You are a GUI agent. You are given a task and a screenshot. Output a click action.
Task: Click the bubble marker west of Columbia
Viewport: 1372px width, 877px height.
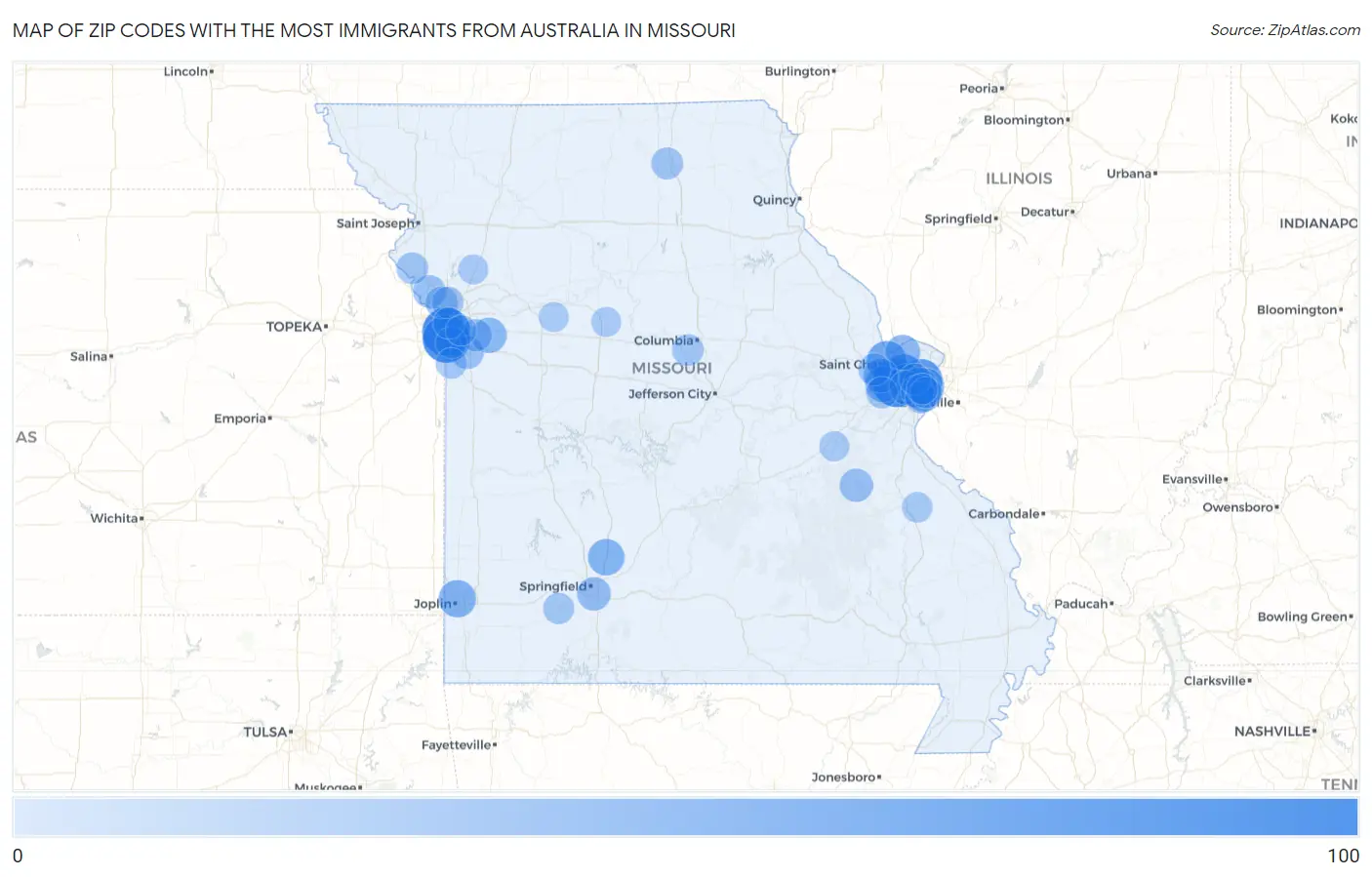tap(606, 322)
